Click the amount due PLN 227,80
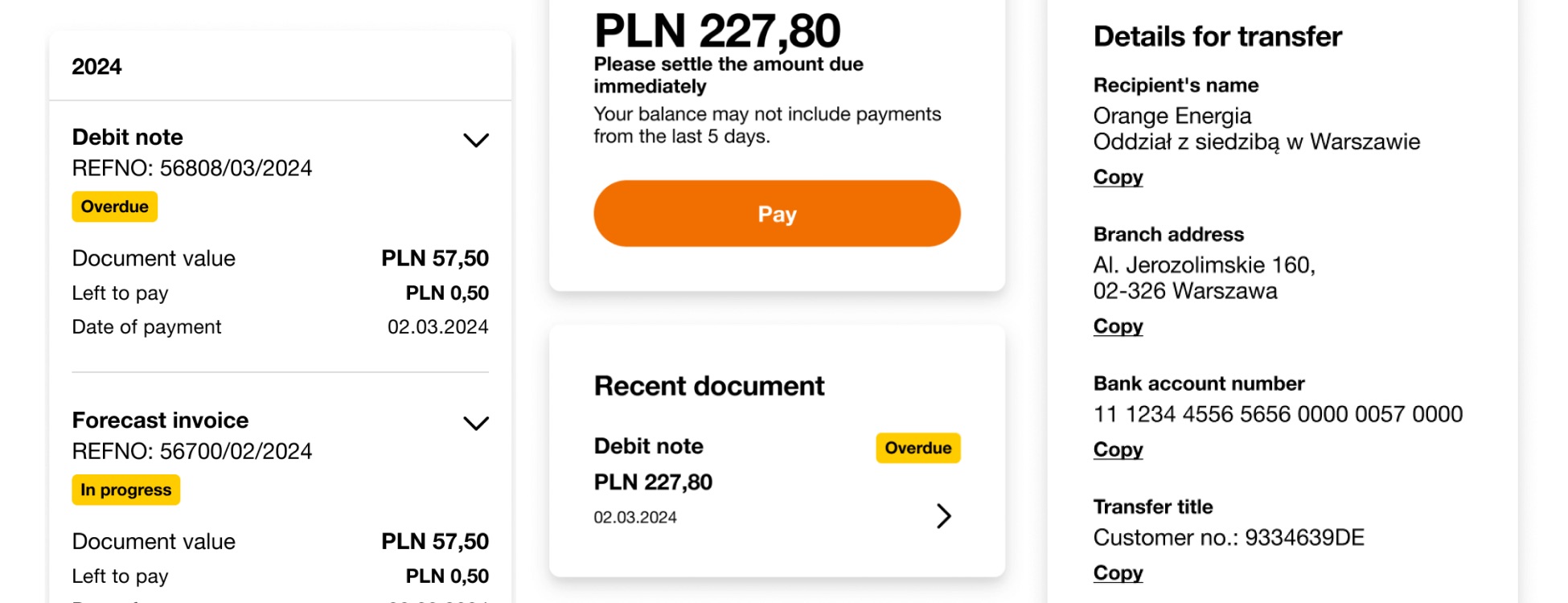The width and height of the screenshot is (1568, 603). tap(716, 31)
